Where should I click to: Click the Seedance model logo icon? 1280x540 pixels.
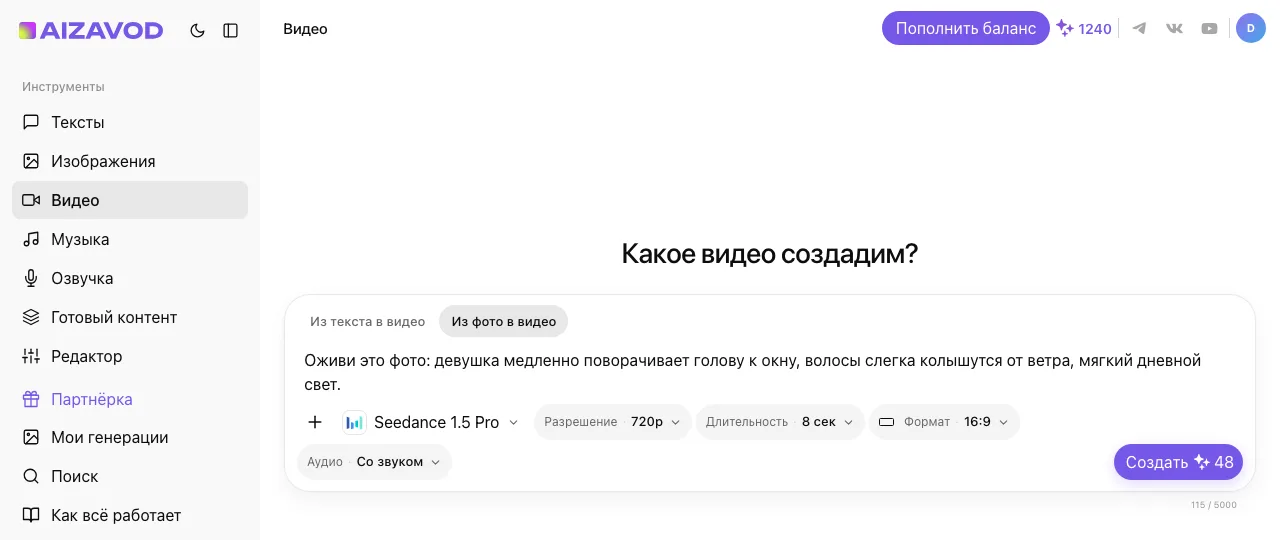click(x=354, y=422)
